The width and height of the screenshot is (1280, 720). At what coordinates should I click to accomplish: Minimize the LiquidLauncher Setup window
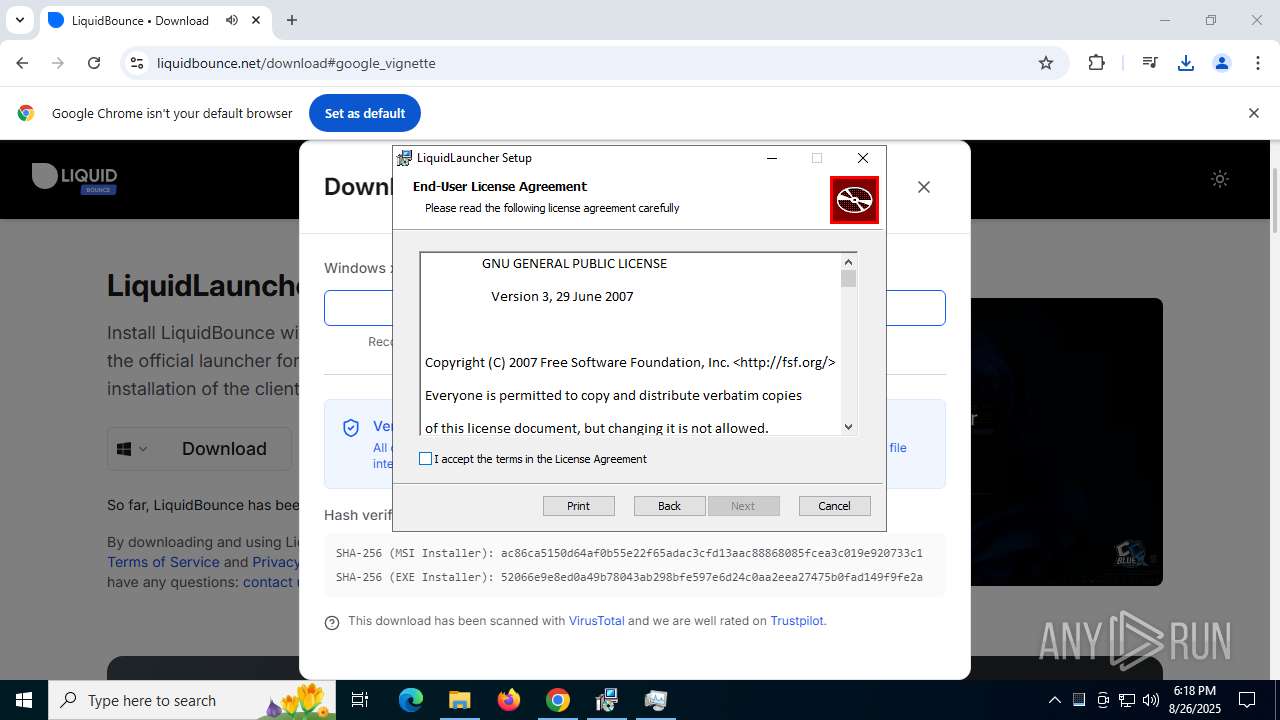click(772, 158)
